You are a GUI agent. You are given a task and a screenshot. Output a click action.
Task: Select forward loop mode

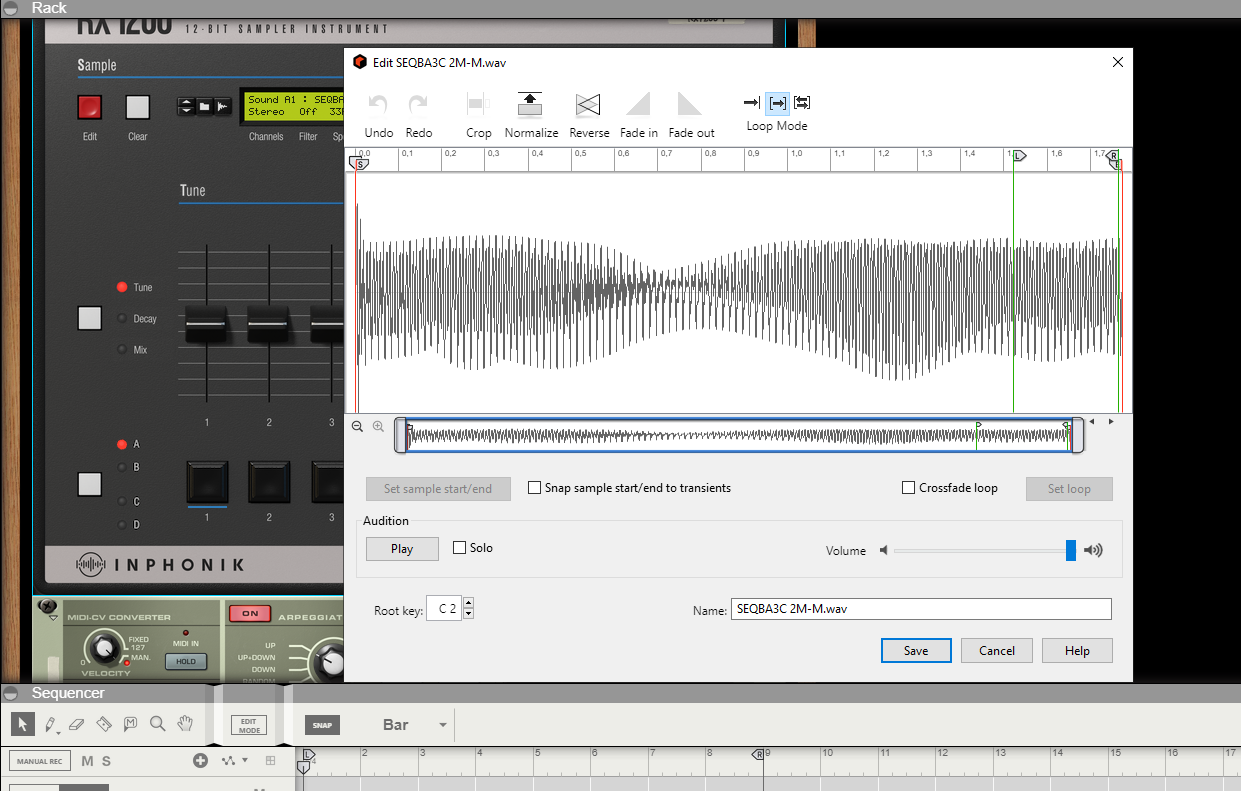777,102
